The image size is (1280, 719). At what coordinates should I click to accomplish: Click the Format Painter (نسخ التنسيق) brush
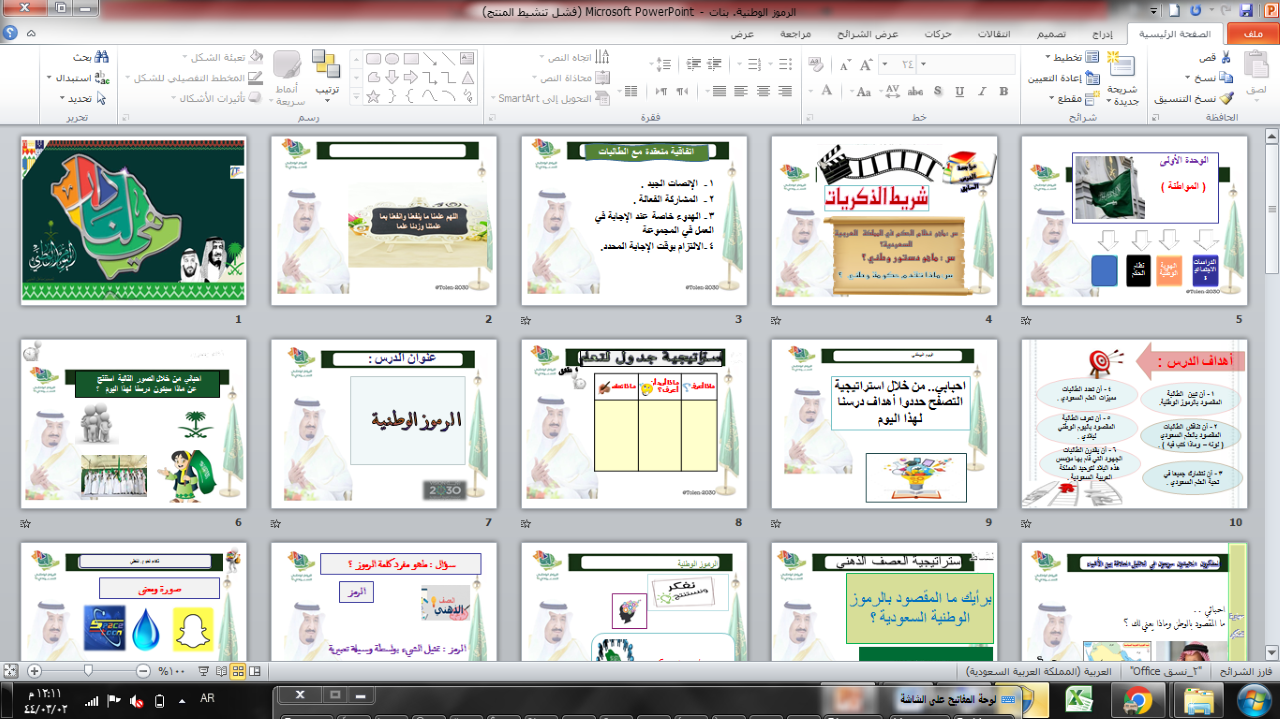(x=1226, y=98)
